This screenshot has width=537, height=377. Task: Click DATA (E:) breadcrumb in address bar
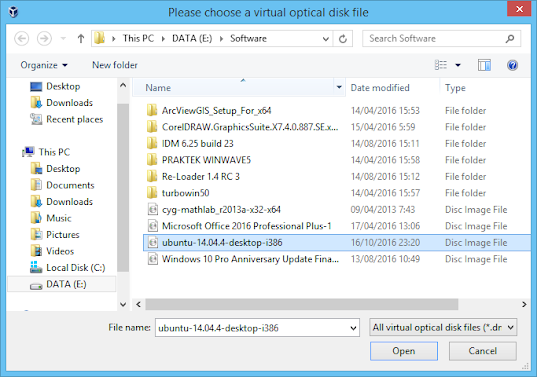coord(192,38)
